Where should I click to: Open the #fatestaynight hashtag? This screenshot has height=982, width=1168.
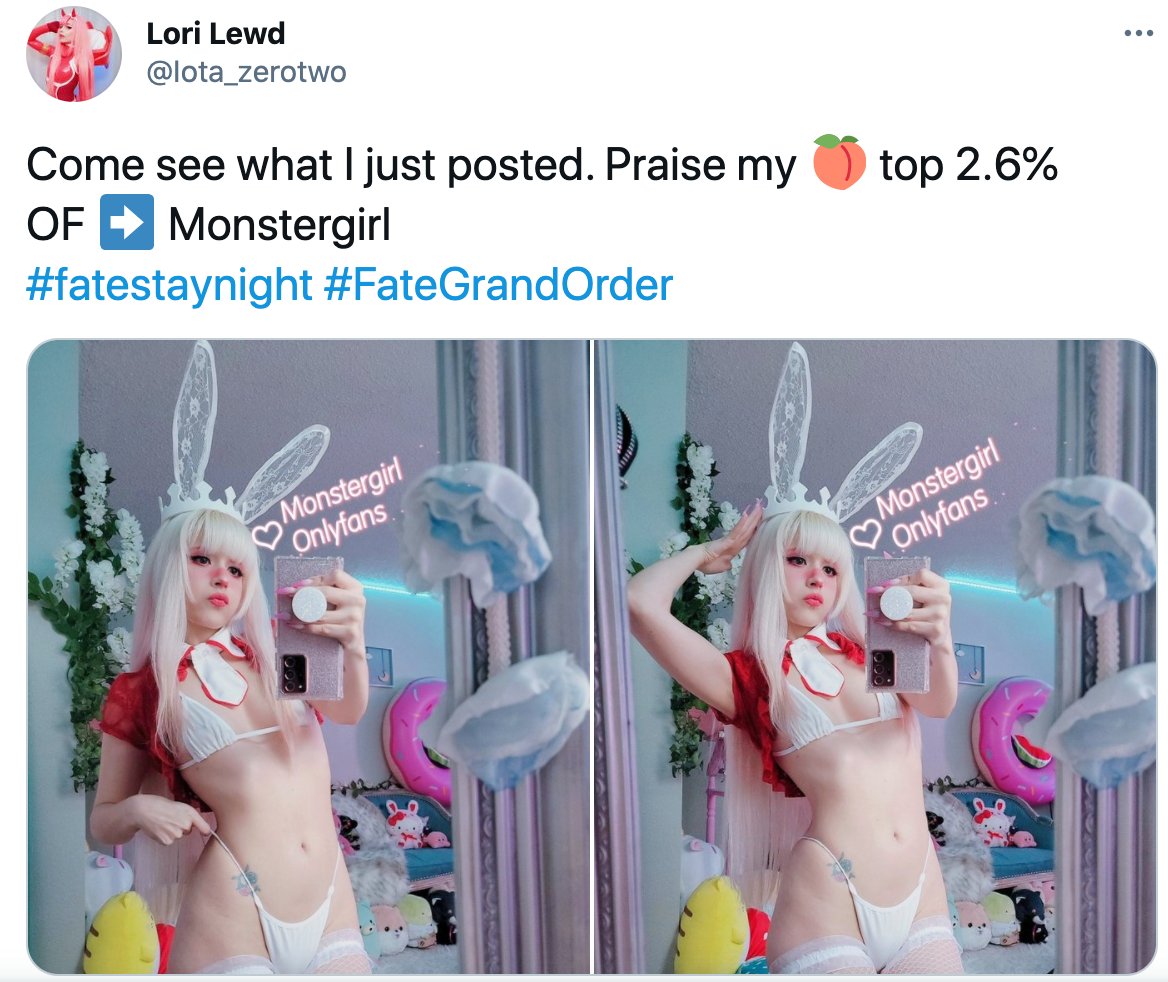tap(169, 285)
